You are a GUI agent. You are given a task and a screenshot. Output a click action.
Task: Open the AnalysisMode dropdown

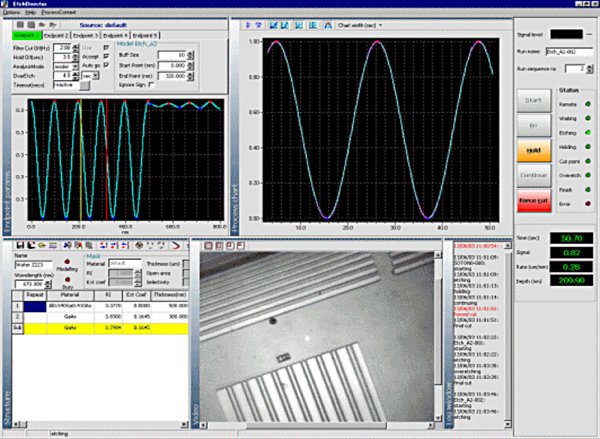[75, 67]
